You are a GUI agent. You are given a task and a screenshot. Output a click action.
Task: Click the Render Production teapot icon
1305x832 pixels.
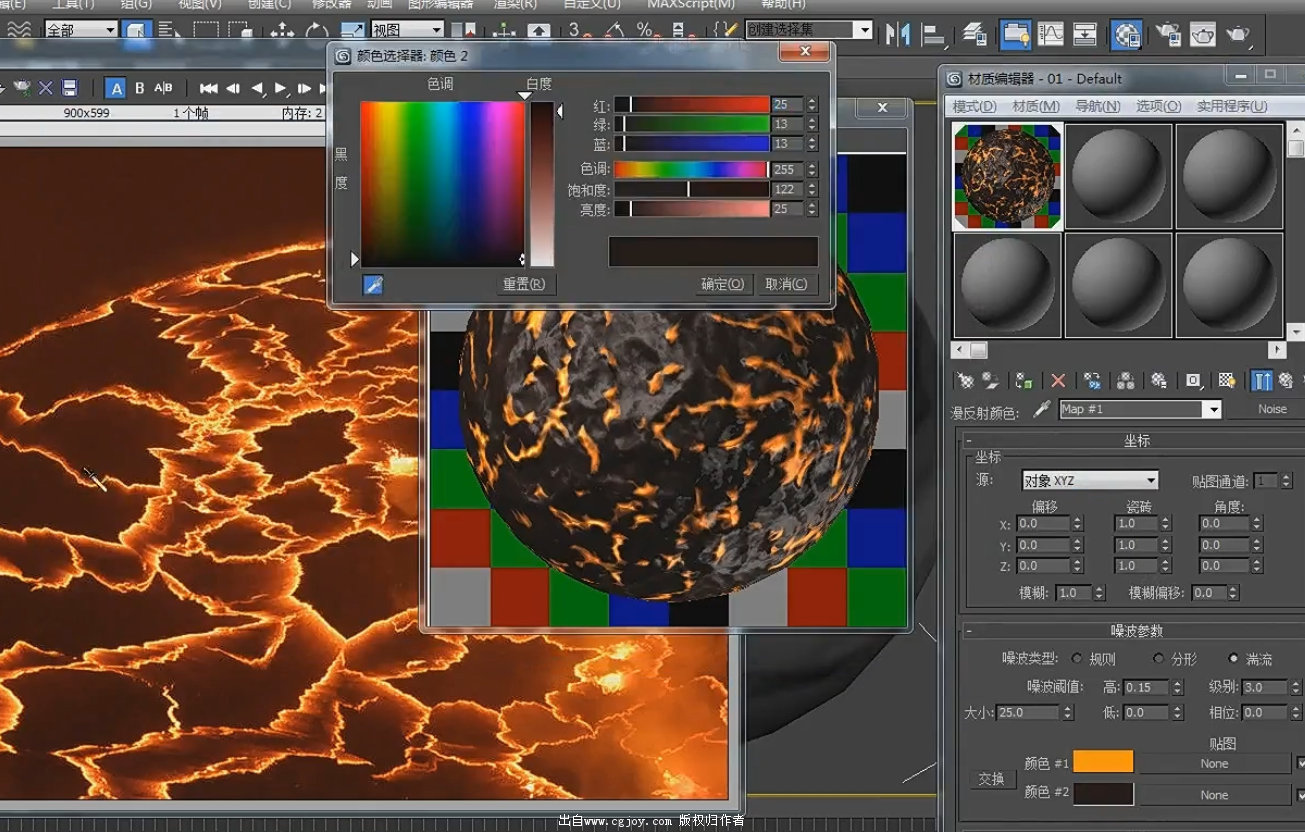point(1238,34)
